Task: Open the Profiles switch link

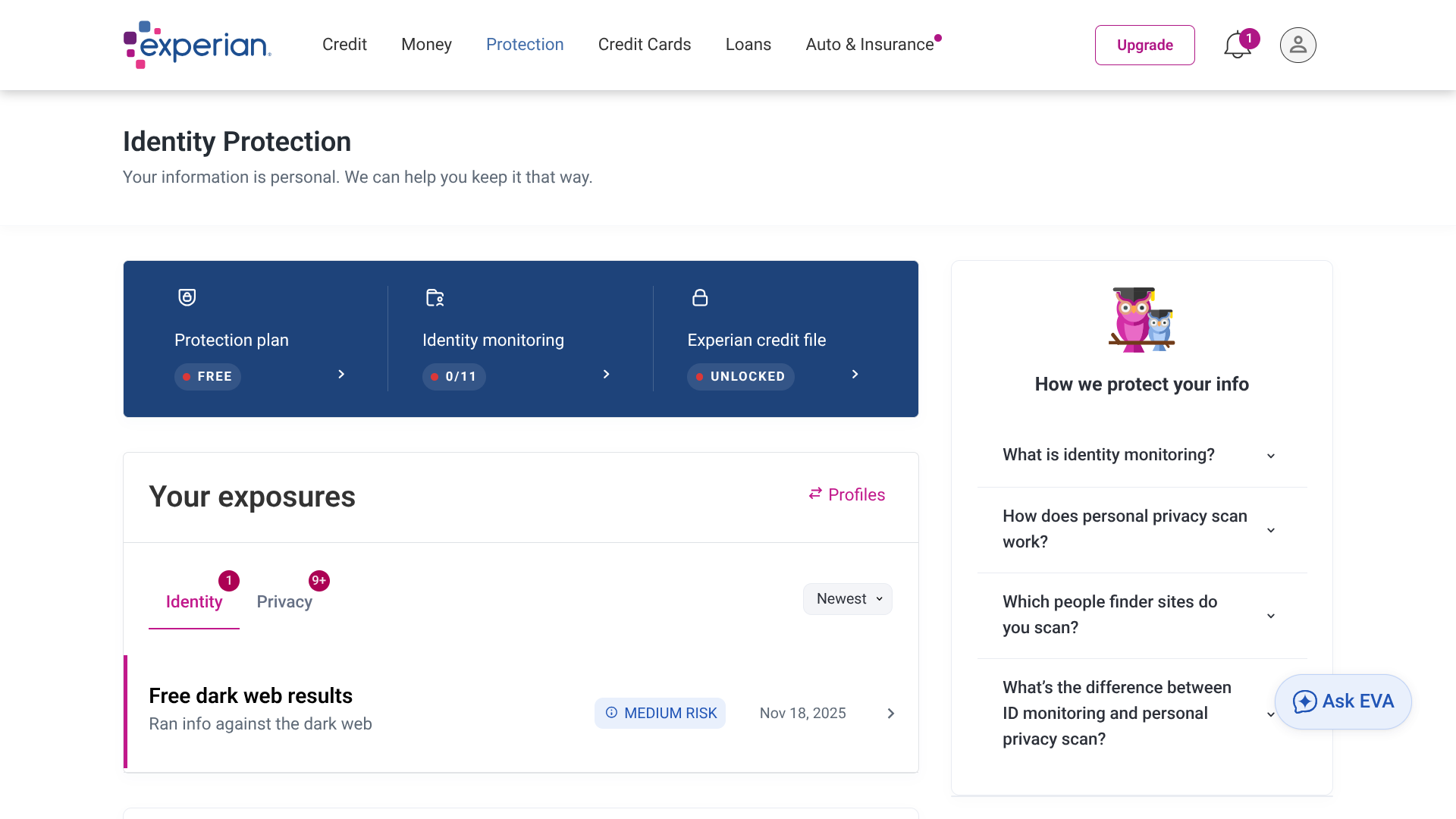Action: 847,494
